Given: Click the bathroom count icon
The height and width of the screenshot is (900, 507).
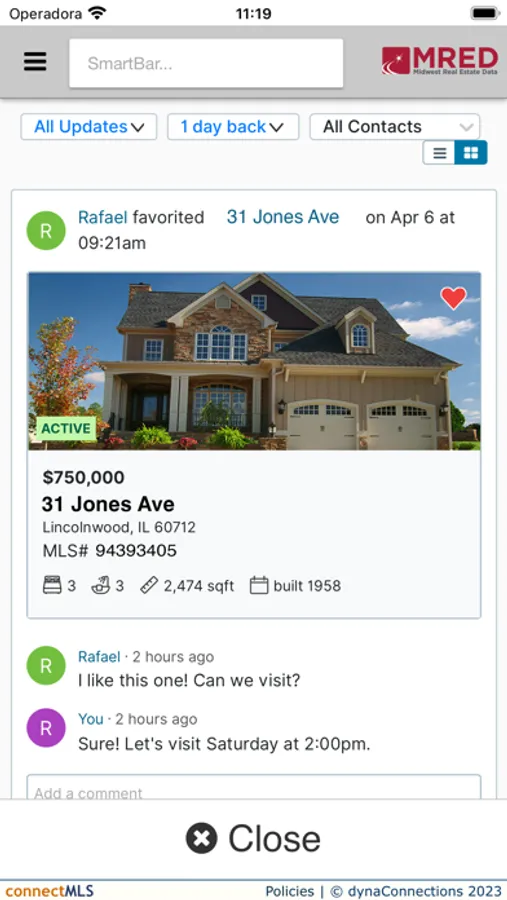Looking at the screenshot, I should pos(101,586).
